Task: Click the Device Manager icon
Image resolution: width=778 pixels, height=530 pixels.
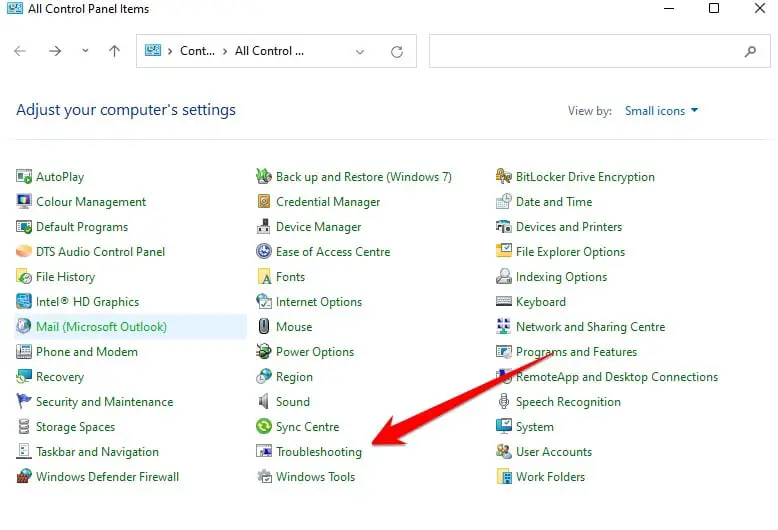Action: click(264, 226)
